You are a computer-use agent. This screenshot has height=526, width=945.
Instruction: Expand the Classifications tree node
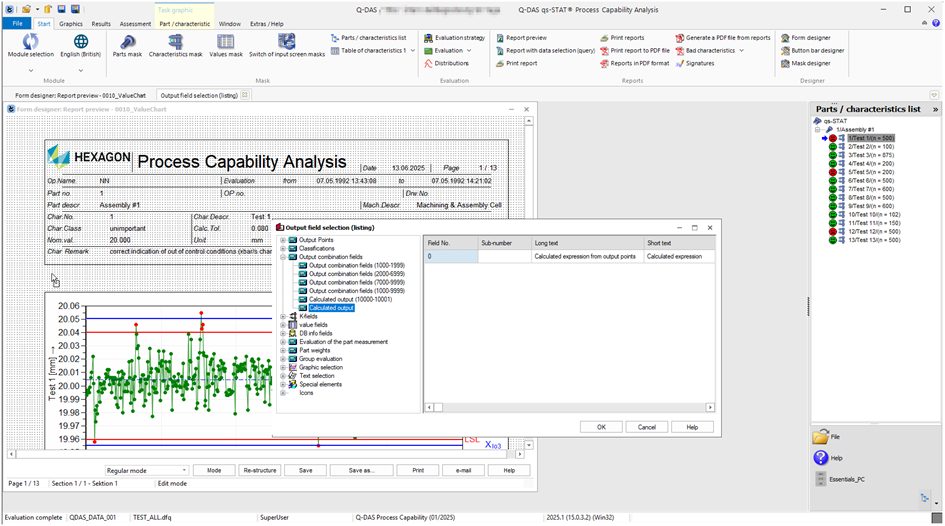click(x=283, y=248)
